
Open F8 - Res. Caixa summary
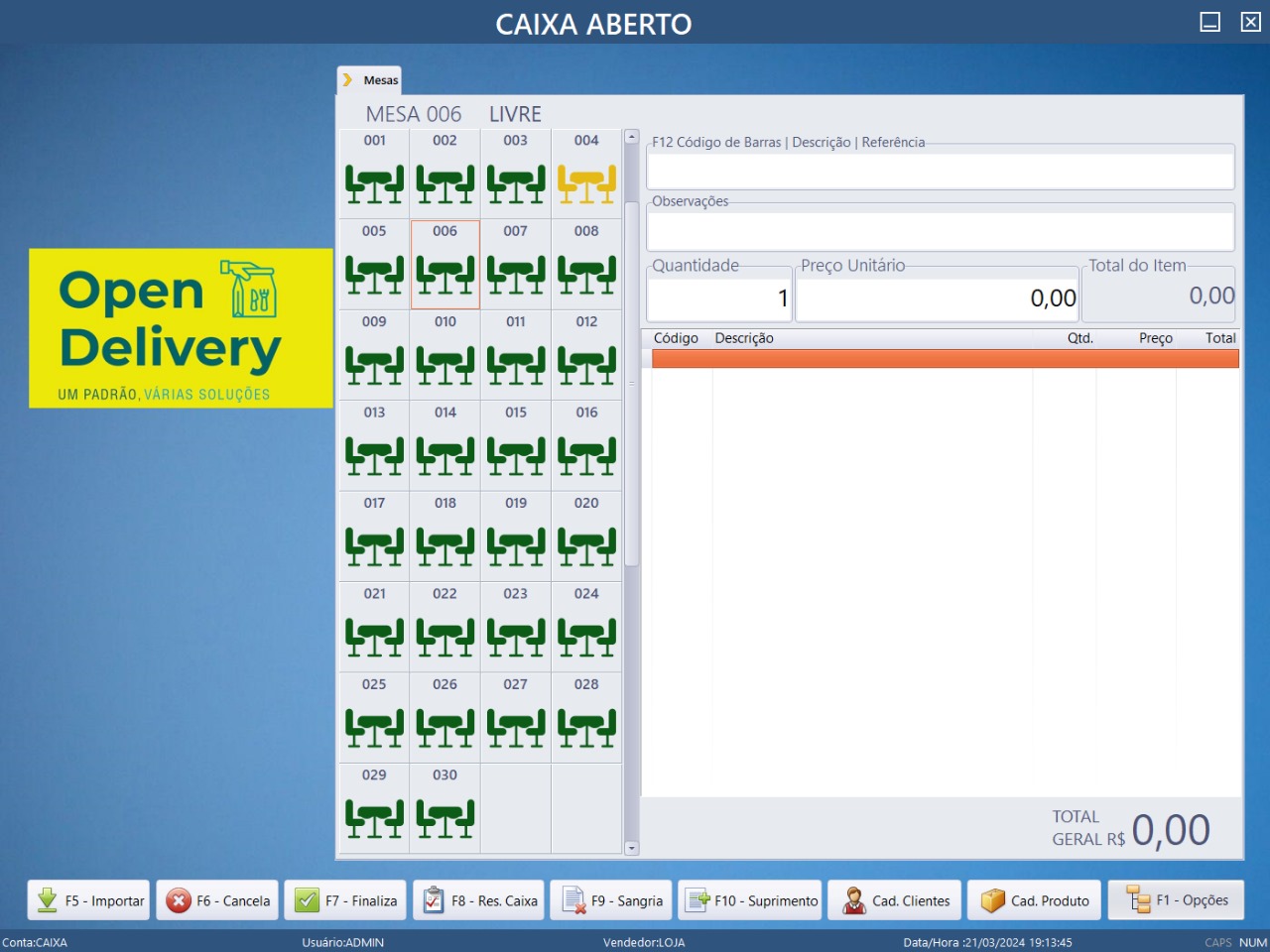[x=479, y=900]
